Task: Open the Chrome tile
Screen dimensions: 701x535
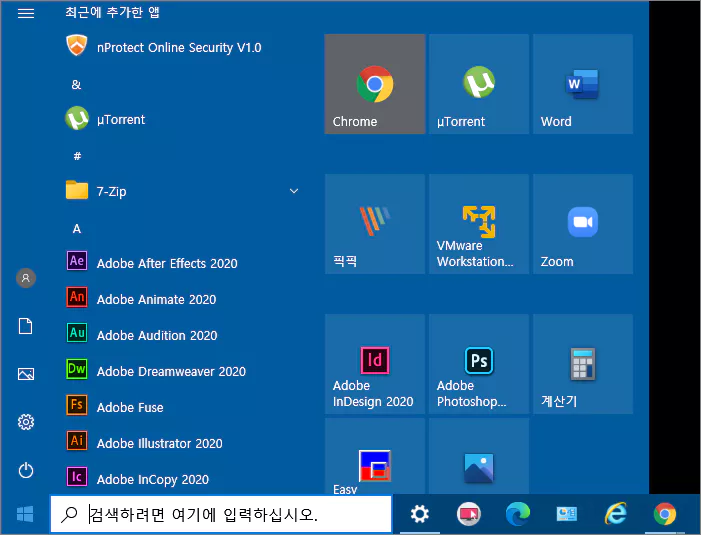Action: 375,84
